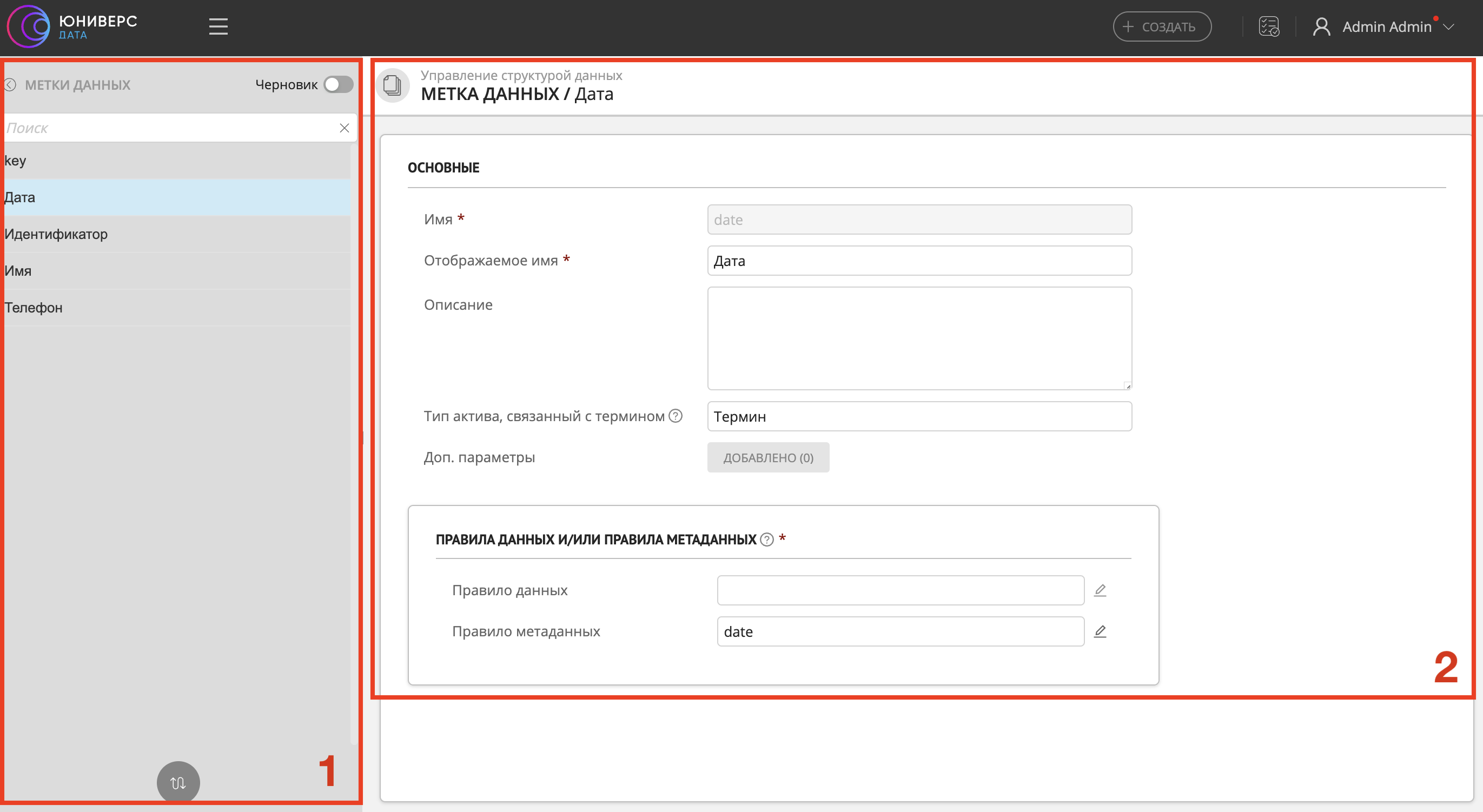
Task: Open the Термин asset type field
Action: tap(919, 416)
